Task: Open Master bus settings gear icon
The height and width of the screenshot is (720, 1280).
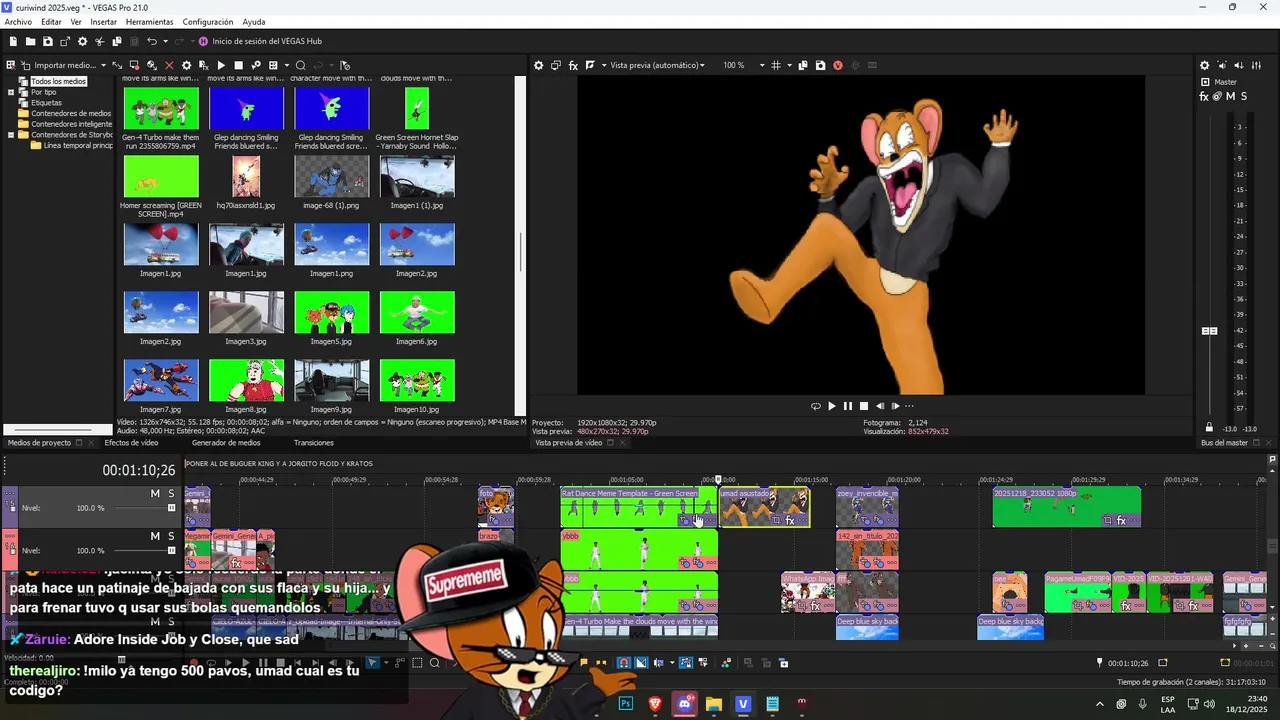Action: point(1204,65)
